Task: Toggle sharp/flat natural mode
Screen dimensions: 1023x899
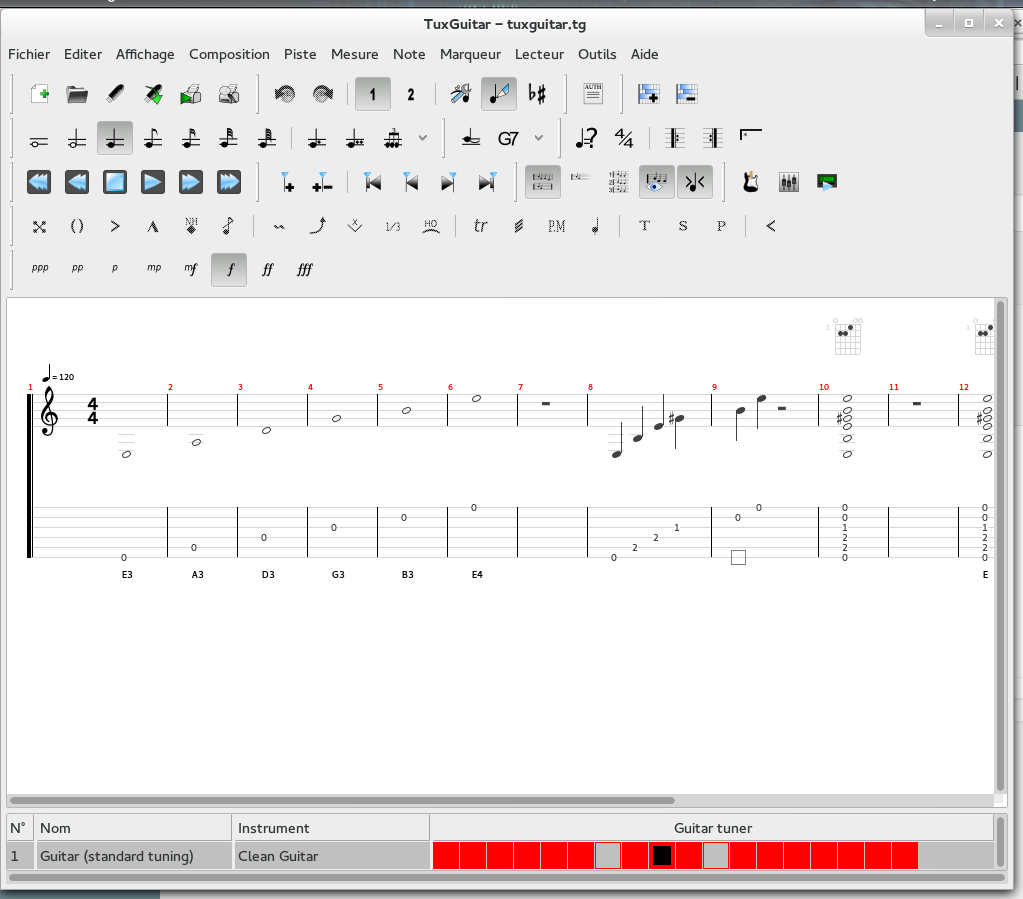Action: 537,94
